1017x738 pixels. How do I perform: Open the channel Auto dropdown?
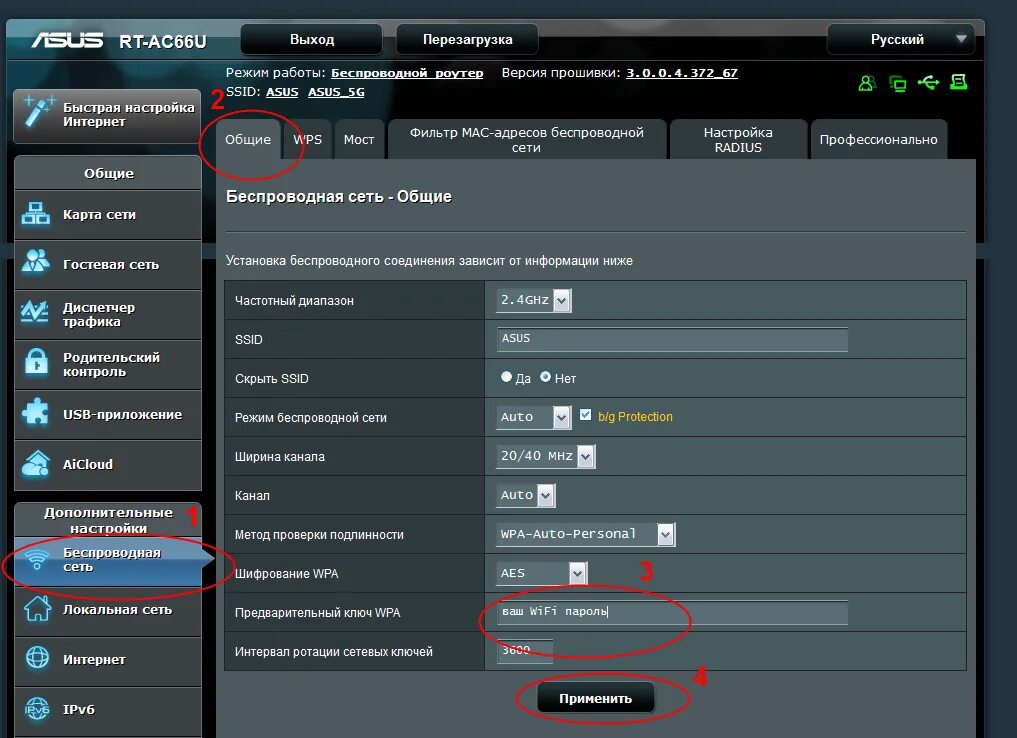tap(525, 495)
